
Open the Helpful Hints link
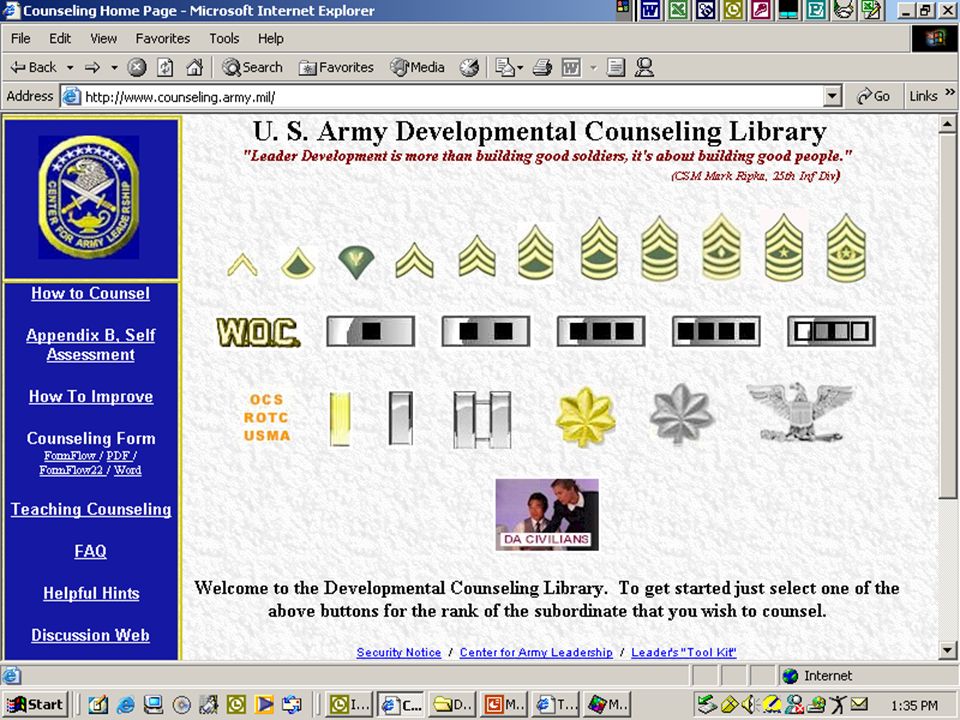point(91,593)
